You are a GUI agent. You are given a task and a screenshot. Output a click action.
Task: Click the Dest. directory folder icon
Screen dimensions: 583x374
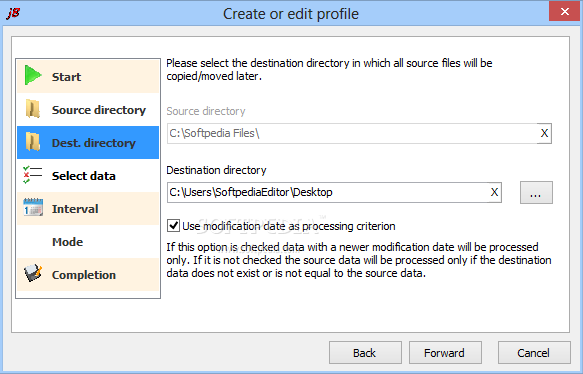coord(33,142)
